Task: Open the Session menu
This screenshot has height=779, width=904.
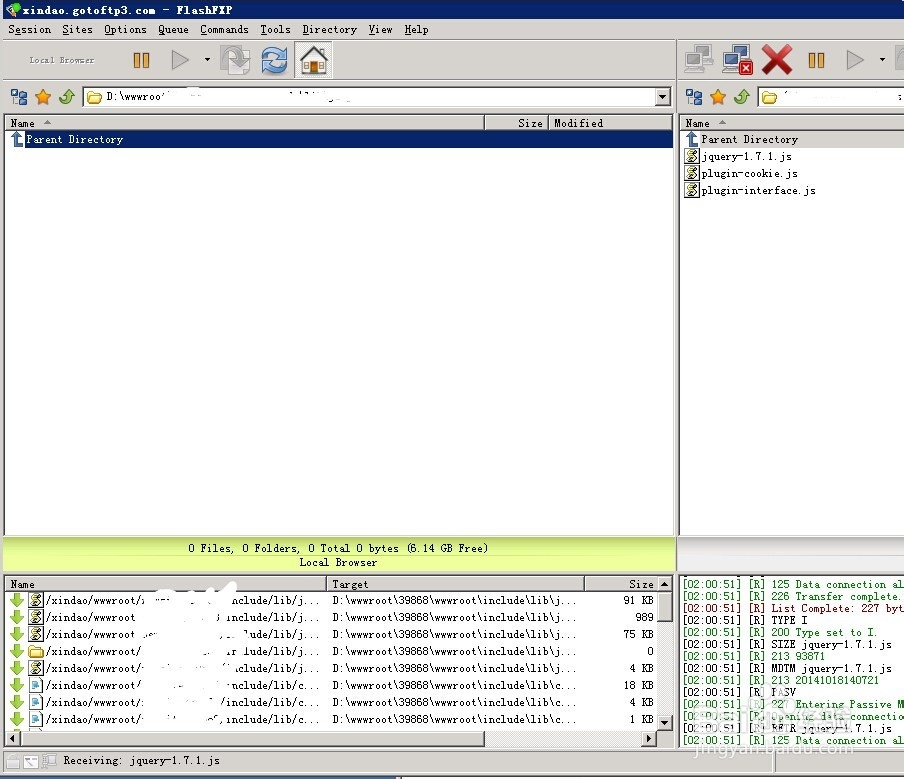Action: coord(29,29)
